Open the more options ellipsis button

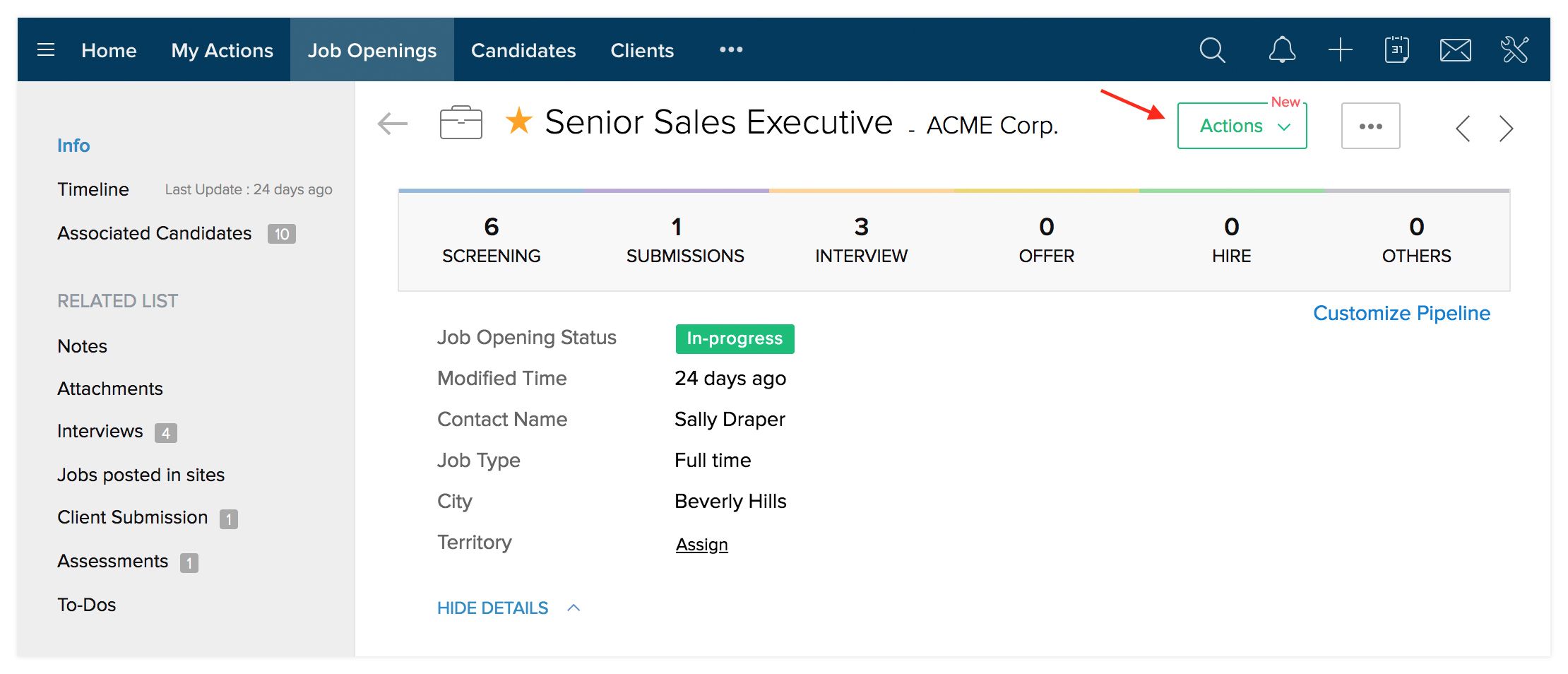point(1370,126)
